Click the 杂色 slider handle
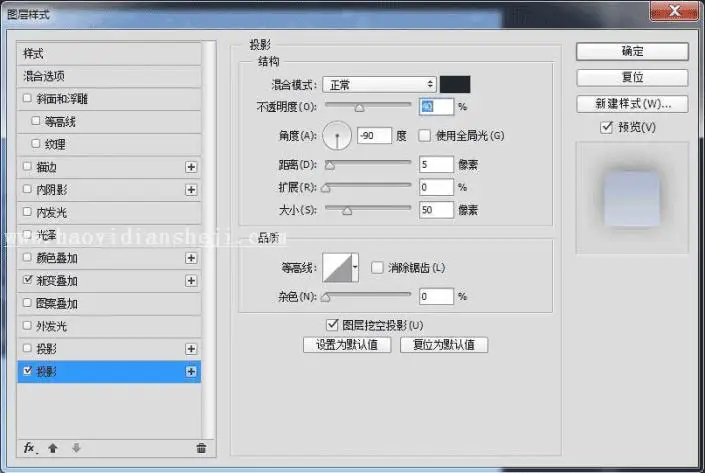Viewport: 705px width, 473px height. pyautogui.click(x=326, y=297)
